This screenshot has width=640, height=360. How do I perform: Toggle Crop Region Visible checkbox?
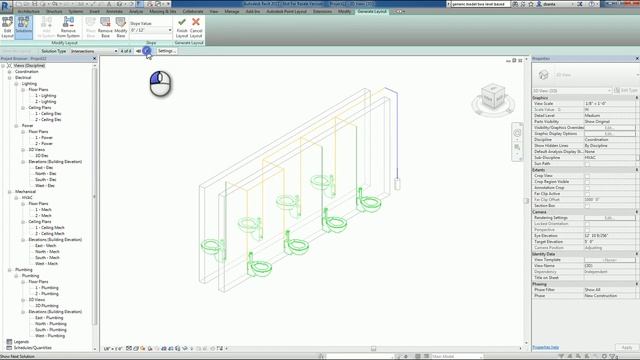coord(587,182)
